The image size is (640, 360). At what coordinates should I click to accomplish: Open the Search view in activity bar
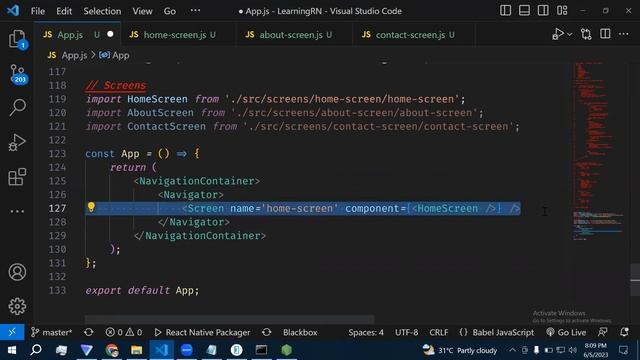pos(17,107)
